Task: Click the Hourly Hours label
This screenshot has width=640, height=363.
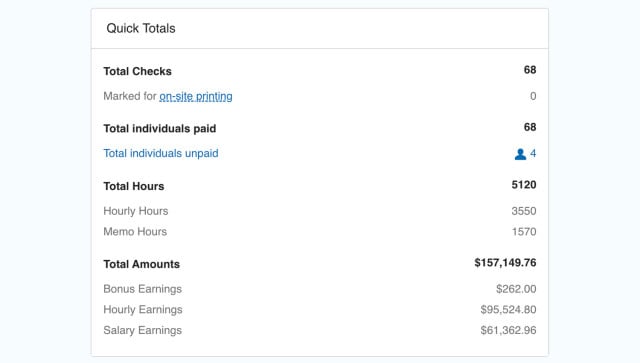Action: coord(136,211)
